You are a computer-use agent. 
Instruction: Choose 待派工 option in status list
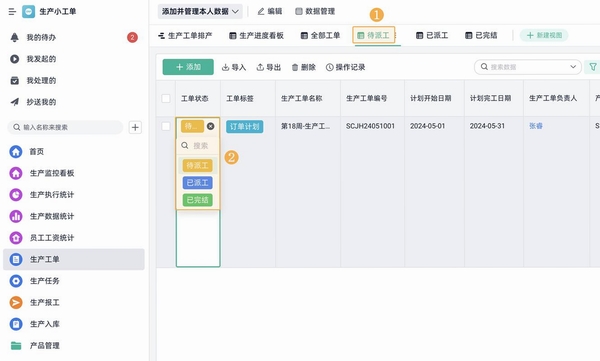tap(197, 165)
